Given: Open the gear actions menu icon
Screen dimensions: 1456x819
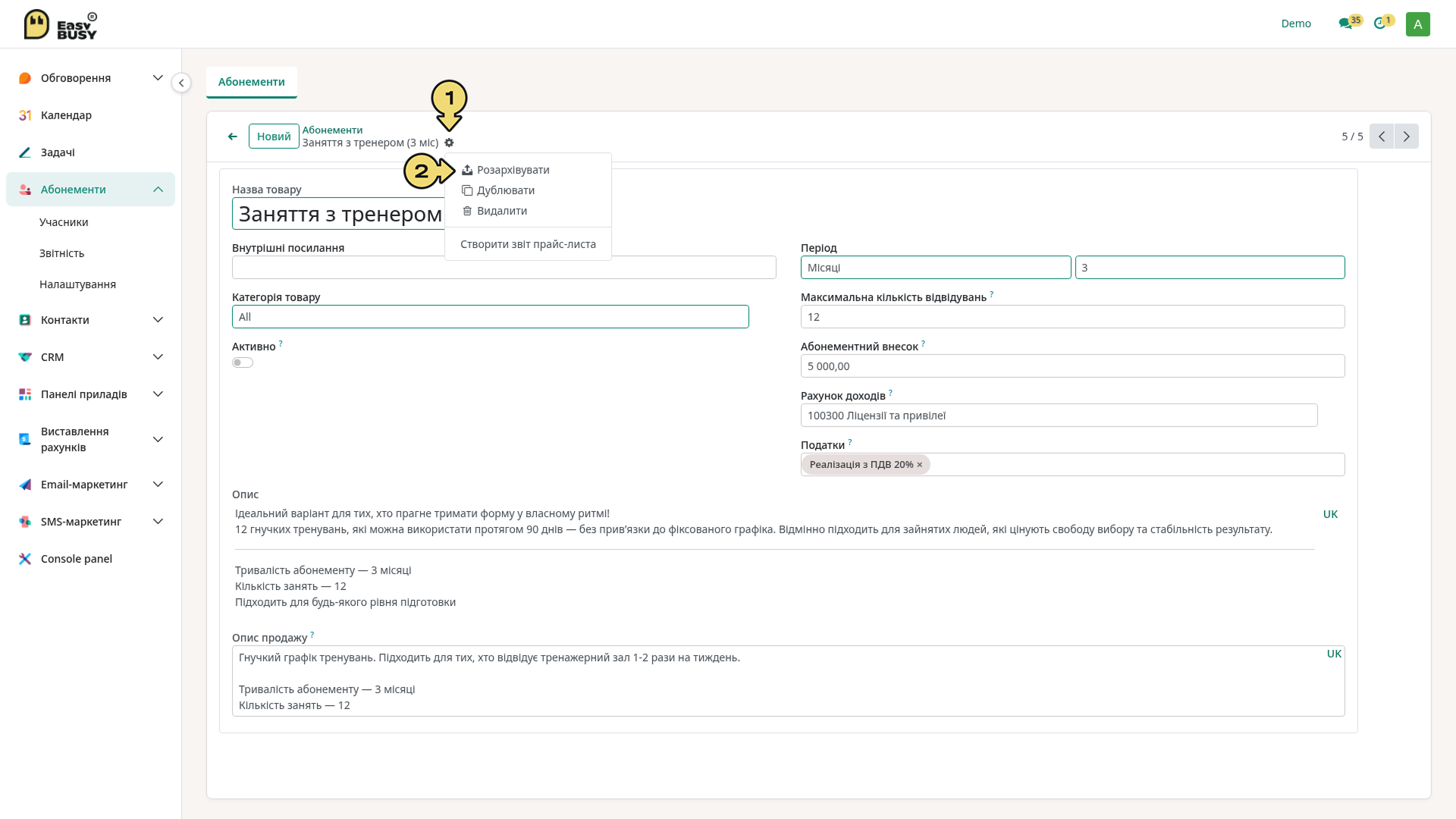Looking at the screenshot, I should coord(449,143).
